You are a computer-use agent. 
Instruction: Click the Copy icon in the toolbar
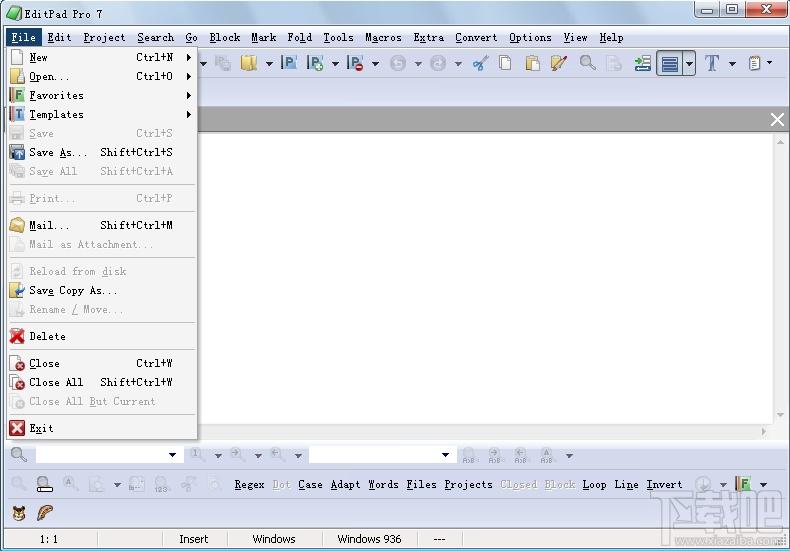tap(505, 63)
